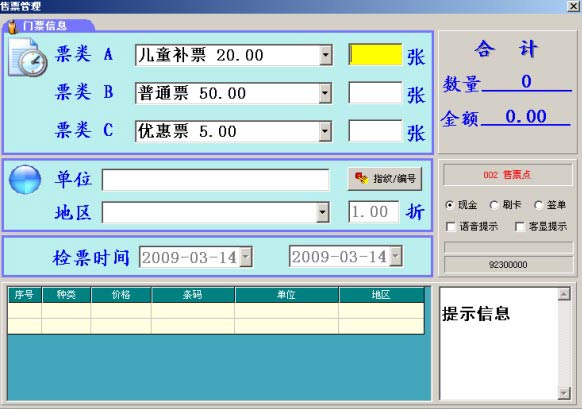Click the small icon on 门票信息 tab

tap(13, 26)
